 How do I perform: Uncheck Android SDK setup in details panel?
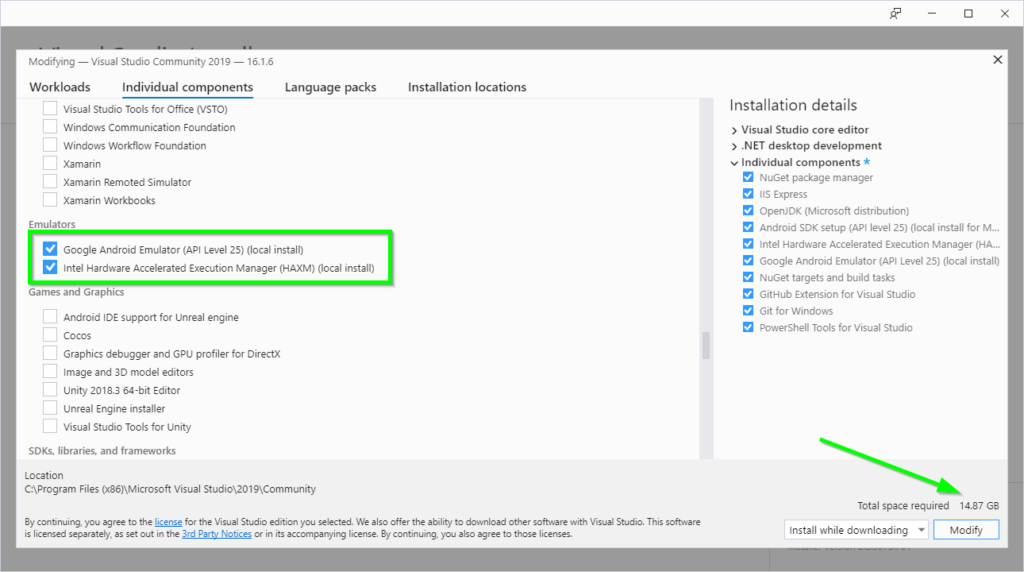click(x=748, y=227)
